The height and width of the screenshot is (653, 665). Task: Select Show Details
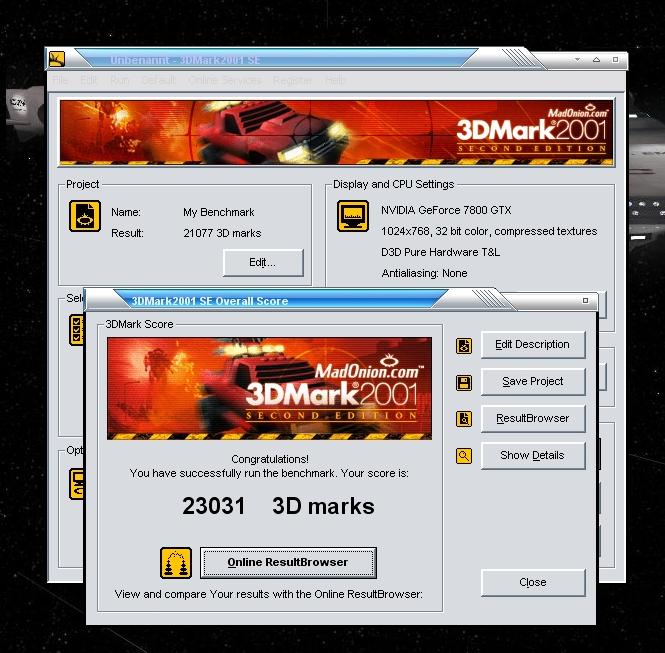(533, 455)
